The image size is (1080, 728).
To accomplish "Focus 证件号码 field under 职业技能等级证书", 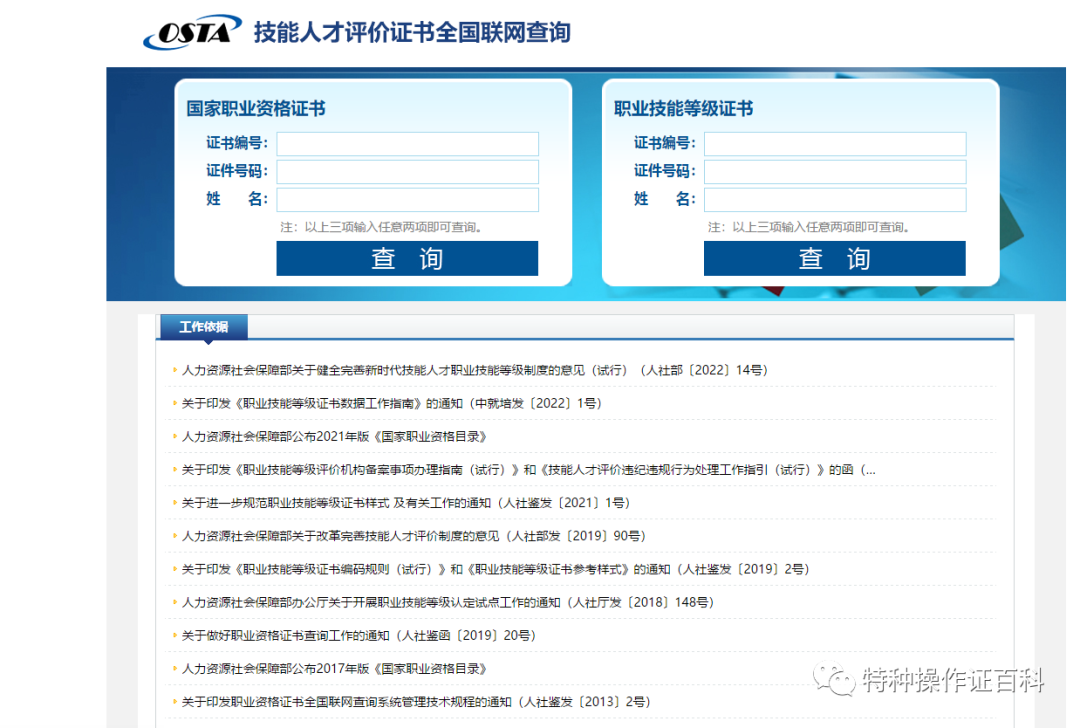I will pos(835,171).
